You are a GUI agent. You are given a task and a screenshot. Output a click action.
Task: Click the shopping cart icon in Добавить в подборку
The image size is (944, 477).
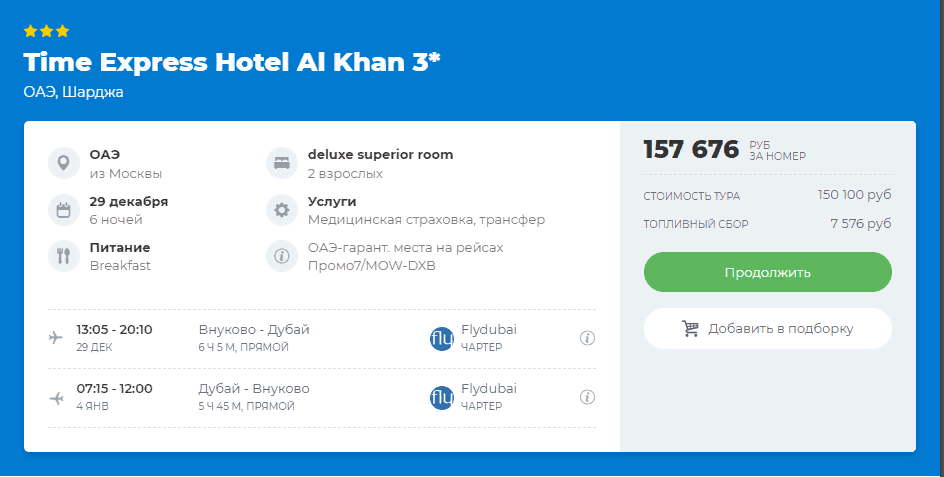tap(690, 328)
